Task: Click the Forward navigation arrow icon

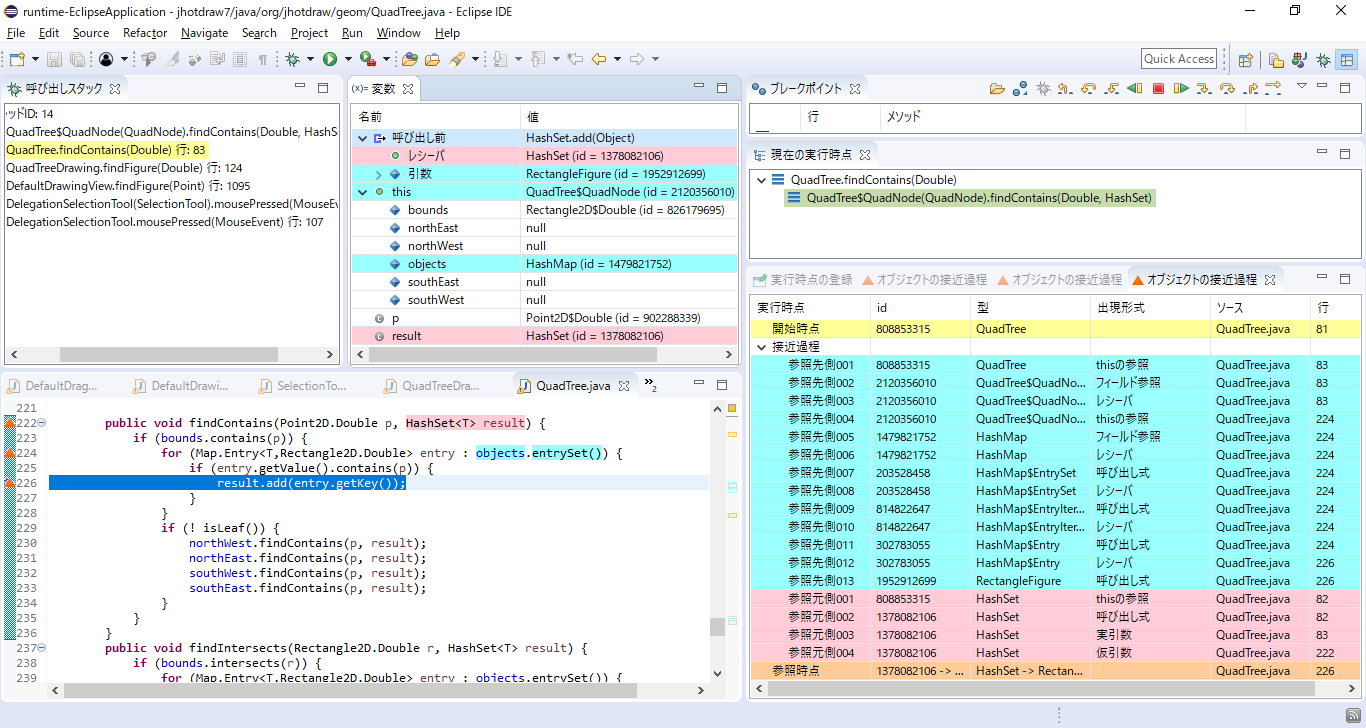Action: tap(636, 59)
